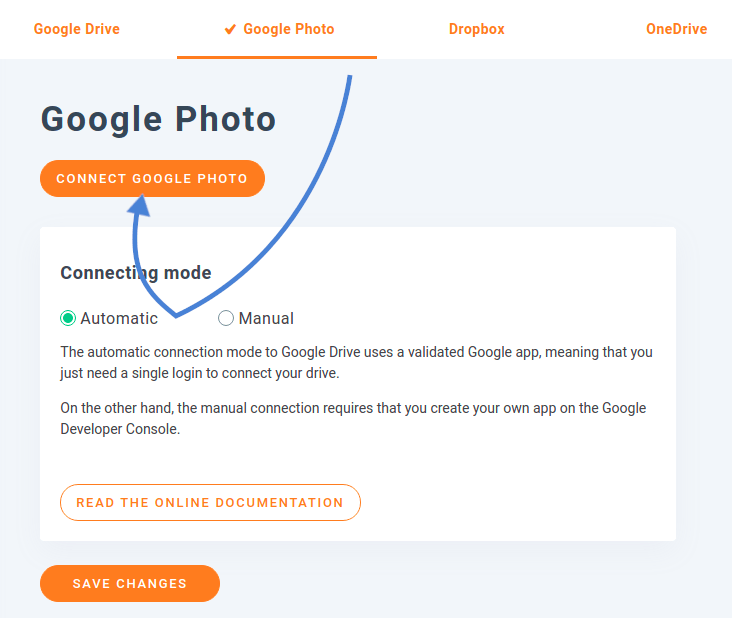The width and height of the screenshot is (732, 618).
Task: Go to the OneDrive tab
Action: coord(676,29)
